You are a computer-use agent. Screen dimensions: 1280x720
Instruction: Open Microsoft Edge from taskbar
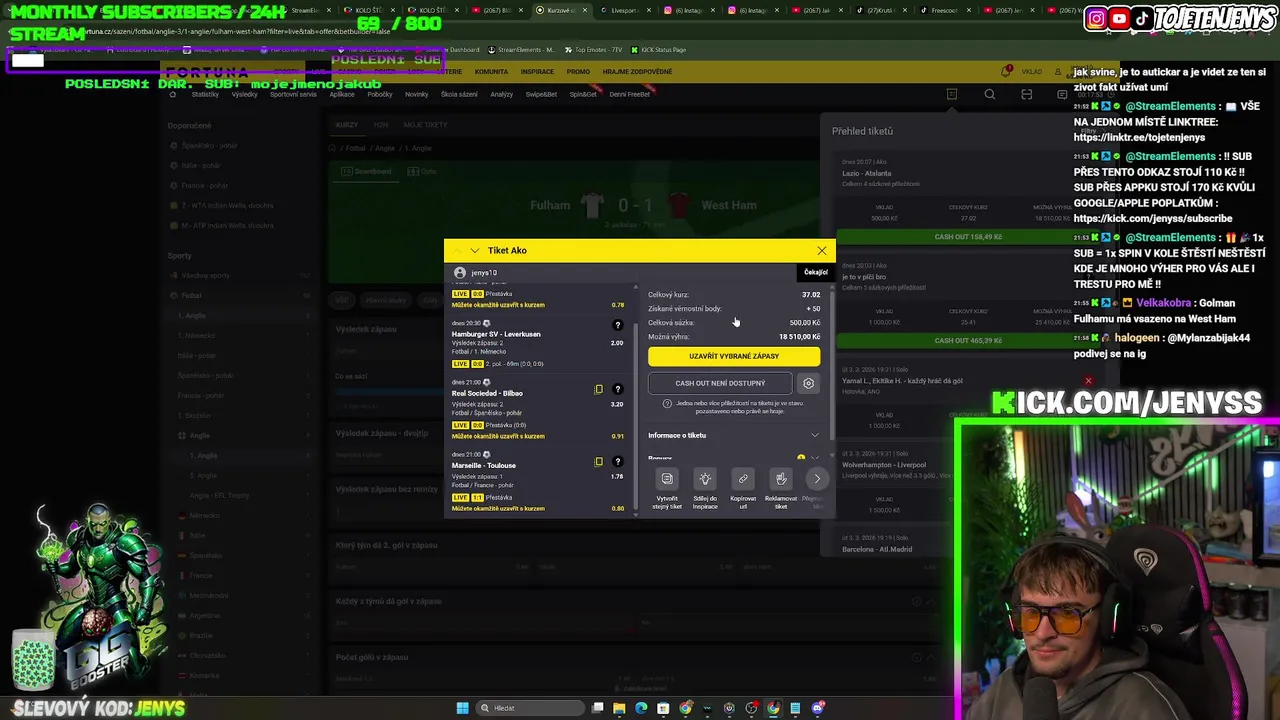641,708
